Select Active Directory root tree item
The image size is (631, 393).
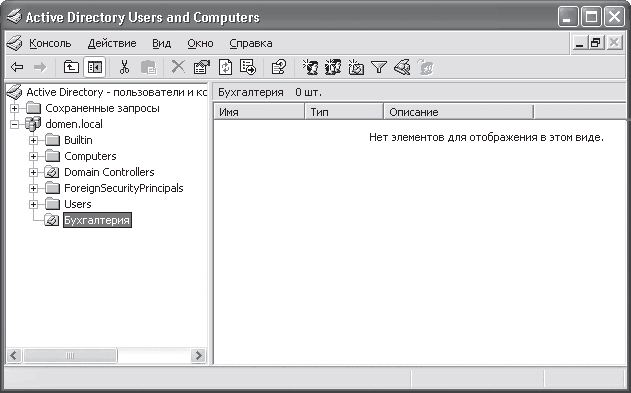coord(116,92)
